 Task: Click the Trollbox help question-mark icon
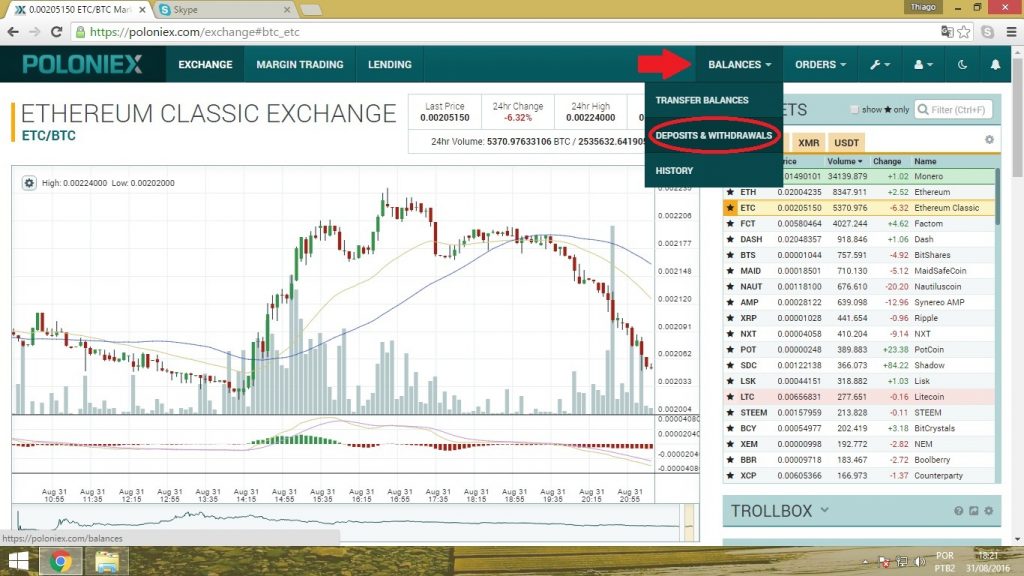point(957,511)
